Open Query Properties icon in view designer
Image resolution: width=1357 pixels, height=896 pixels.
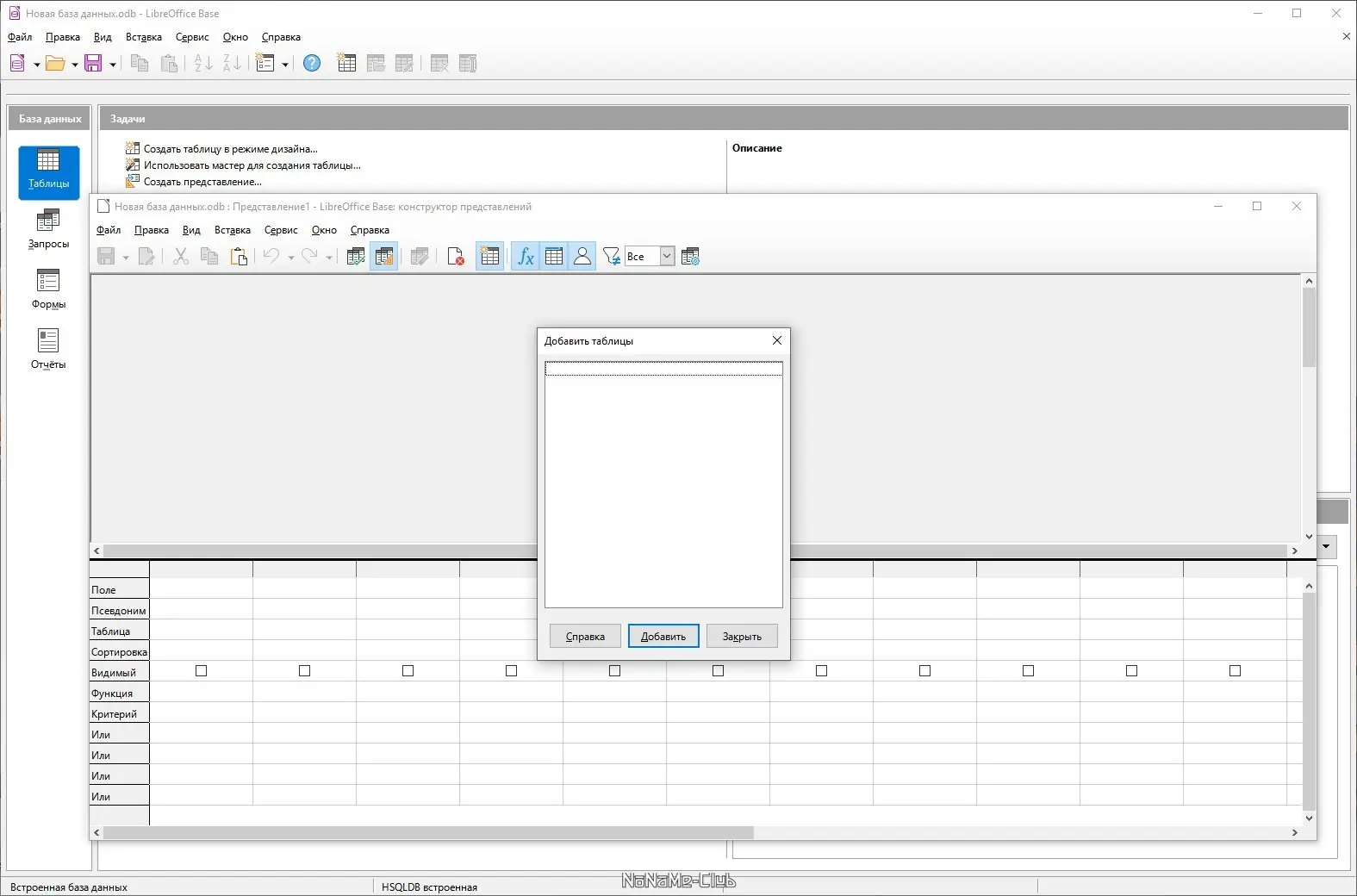point(690,256)
